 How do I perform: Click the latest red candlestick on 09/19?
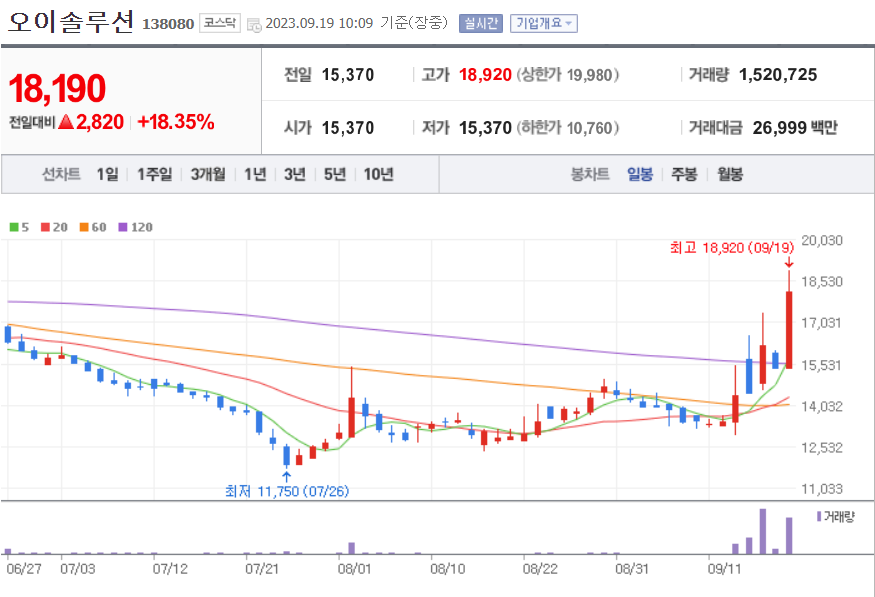coord(789,329)
